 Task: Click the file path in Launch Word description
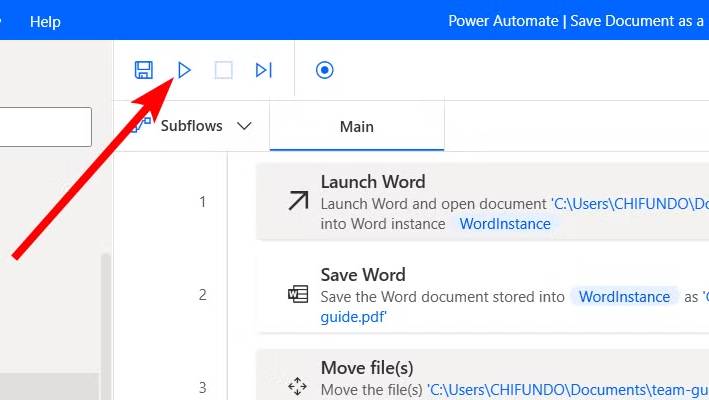(x=630, y=204)
